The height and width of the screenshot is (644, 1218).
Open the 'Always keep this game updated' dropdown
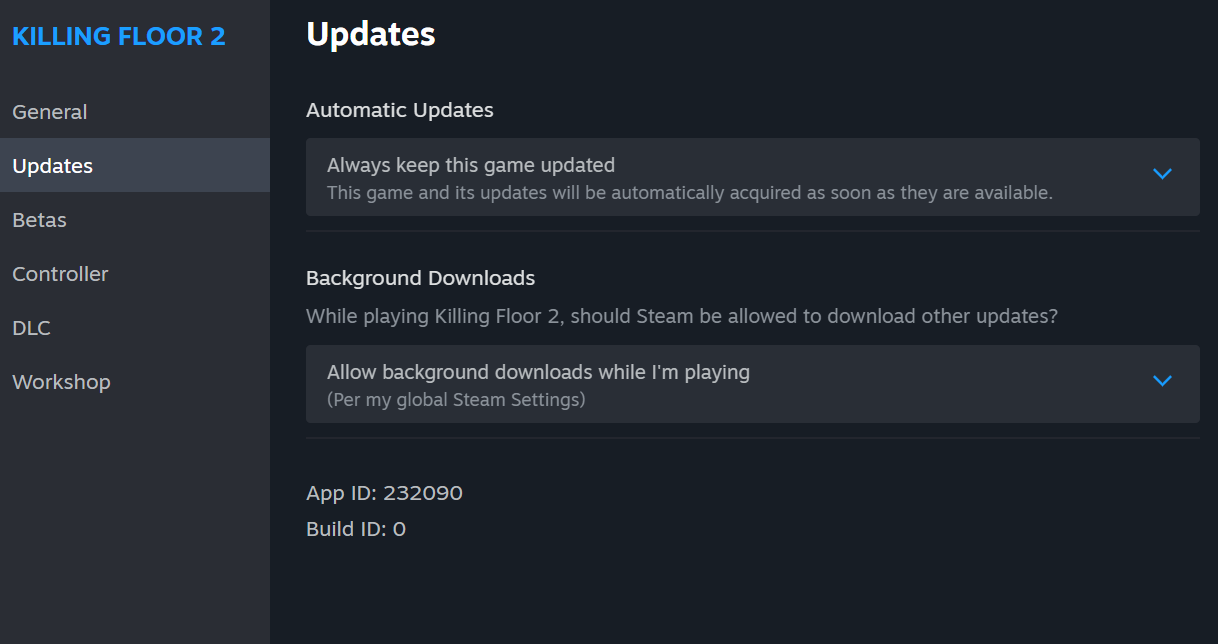pos(752,177)
